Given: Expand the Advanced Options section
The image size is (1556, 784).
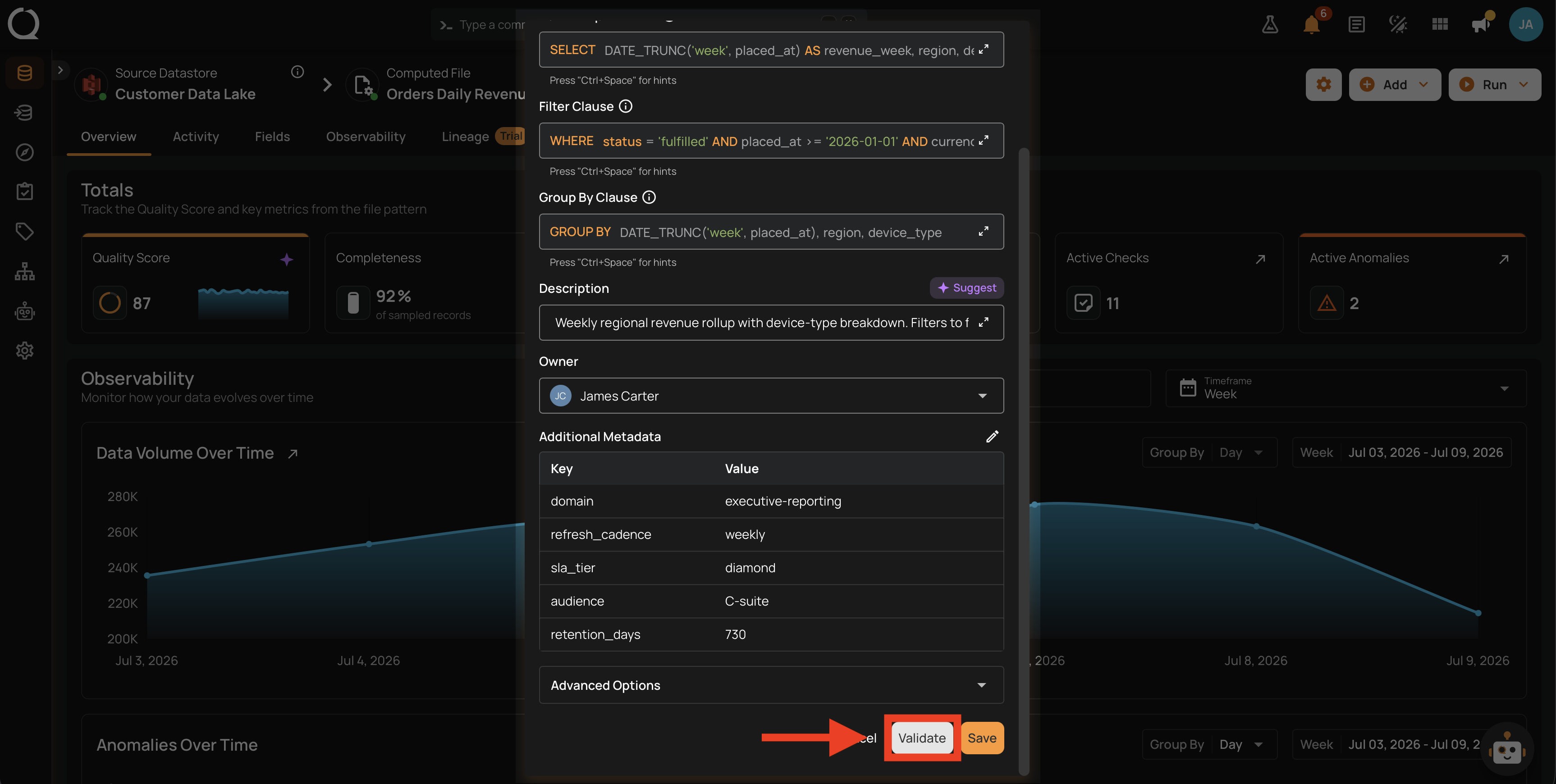Looking at the screenshot, I should [771, 685].
